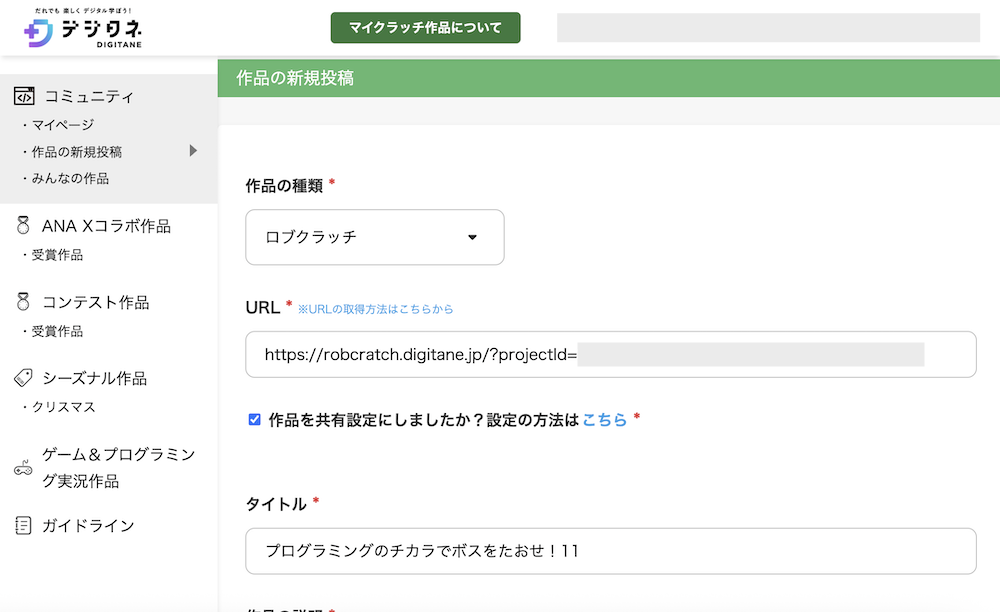1000x612 pixels.
Task: Click the Digitane logo icon
Action: (38, 32)
